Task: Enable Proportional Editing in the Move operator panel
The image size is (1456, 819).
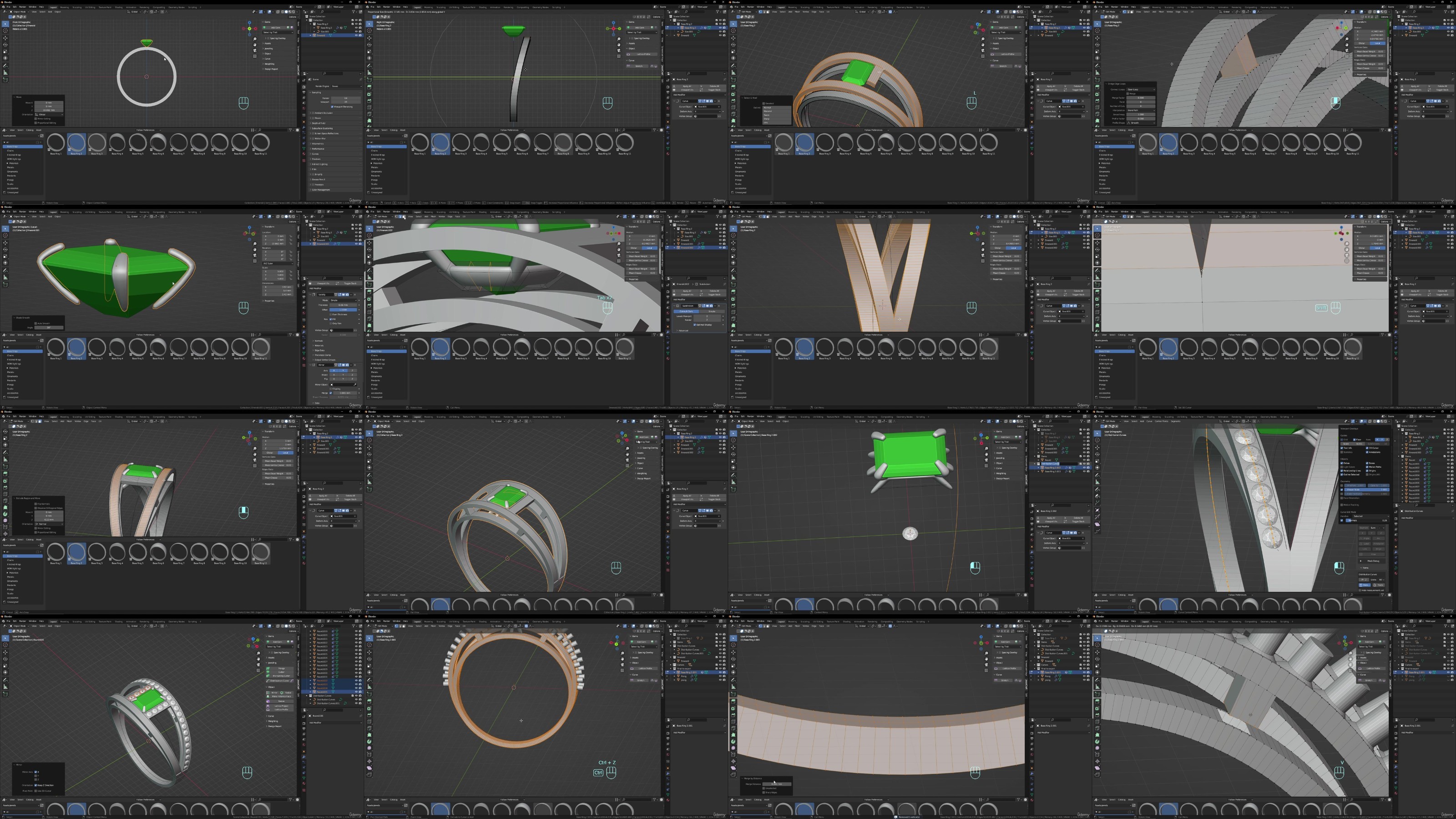Action: coord(35,123)
